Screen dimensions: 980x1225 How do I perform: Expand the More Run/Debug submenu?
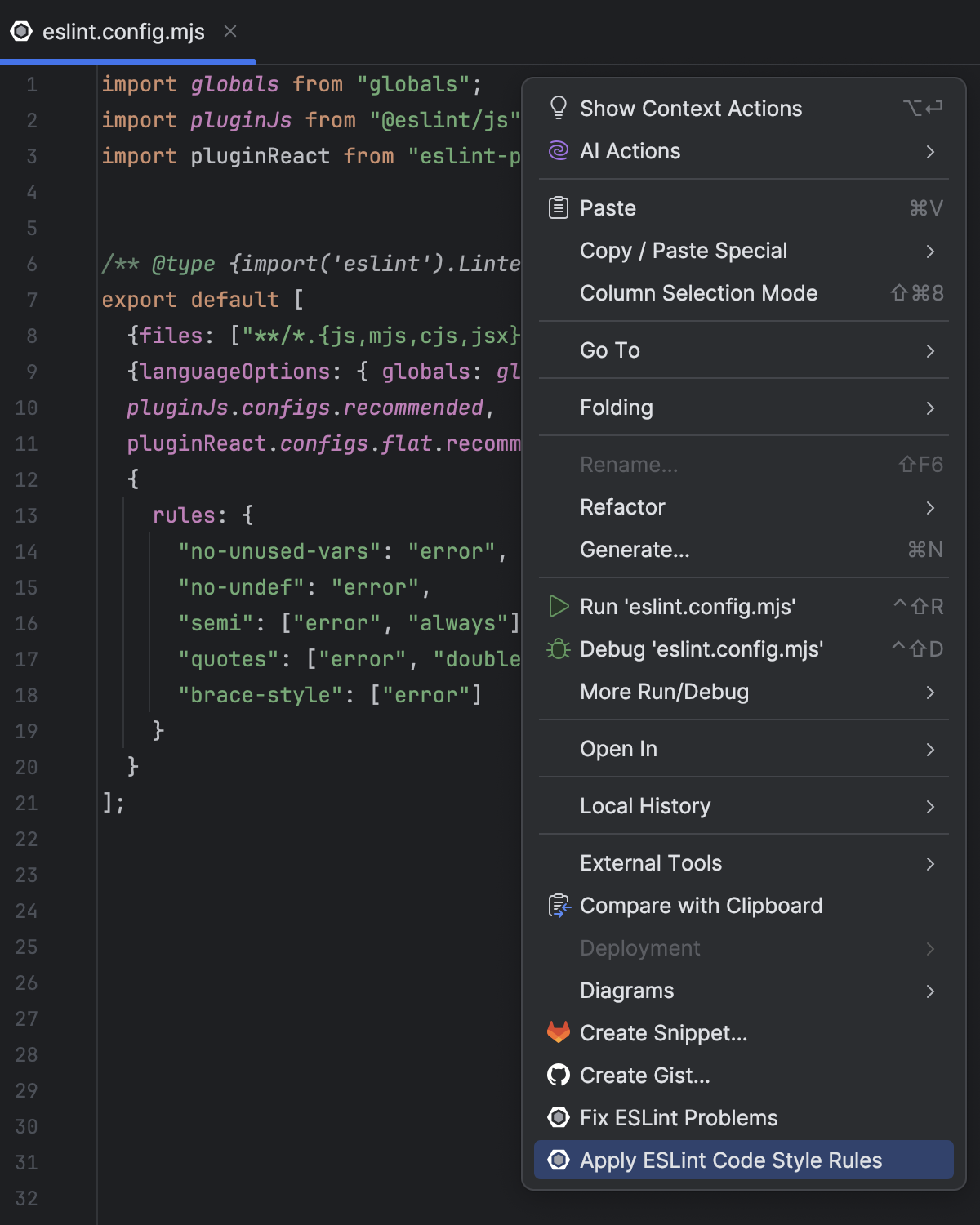[932, 692]
